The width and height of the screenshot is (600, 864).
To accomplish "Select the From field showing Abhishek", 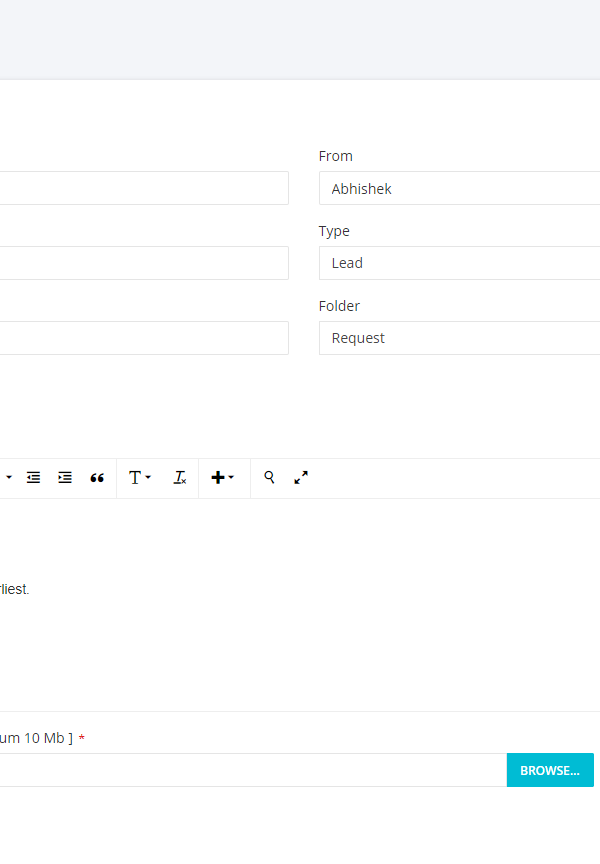I will click(460, 188).
